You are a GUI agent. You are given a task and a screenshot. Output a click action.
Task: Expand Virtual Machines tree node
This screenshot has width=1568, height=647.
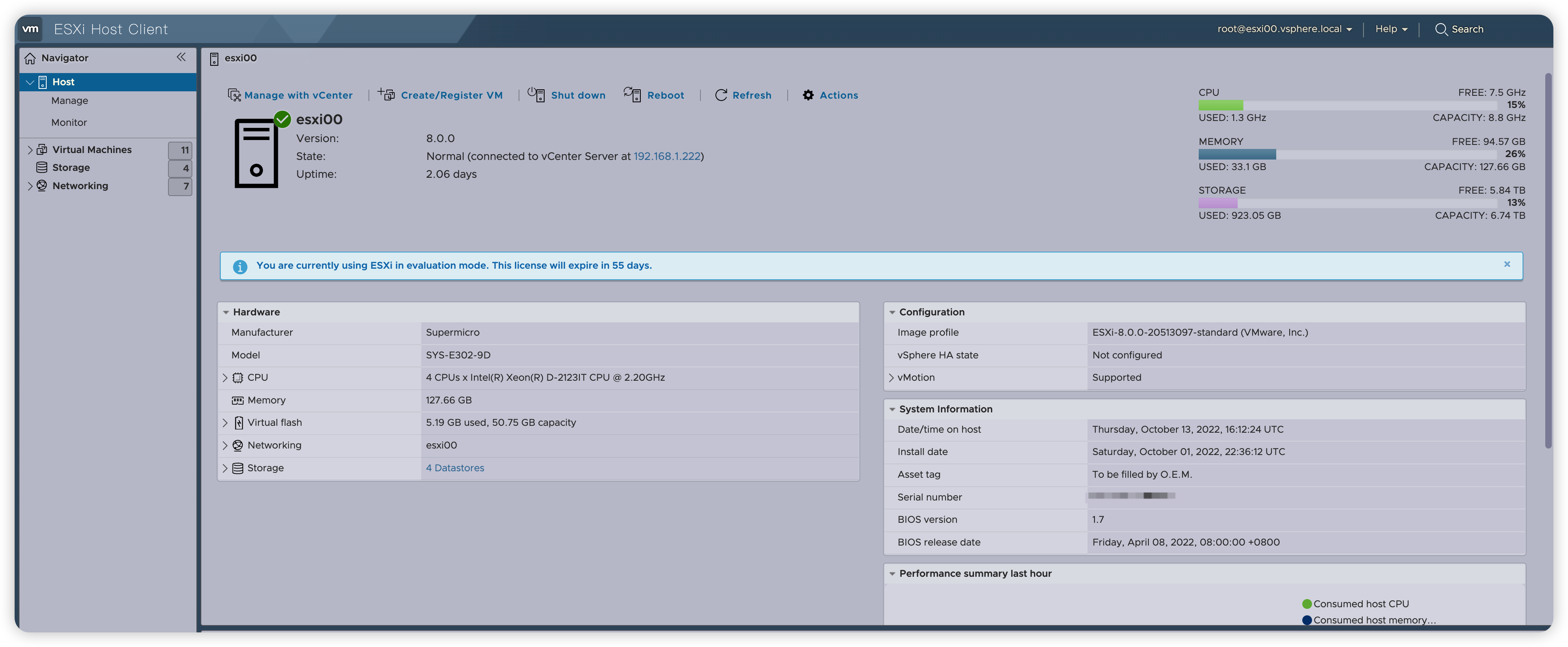pos(30,150)
